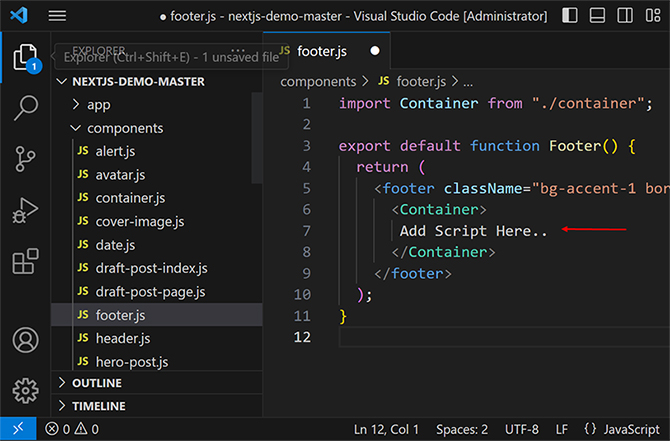Open the Source Control view
This screenshot has width=670, height=441.
pos(25,160)
